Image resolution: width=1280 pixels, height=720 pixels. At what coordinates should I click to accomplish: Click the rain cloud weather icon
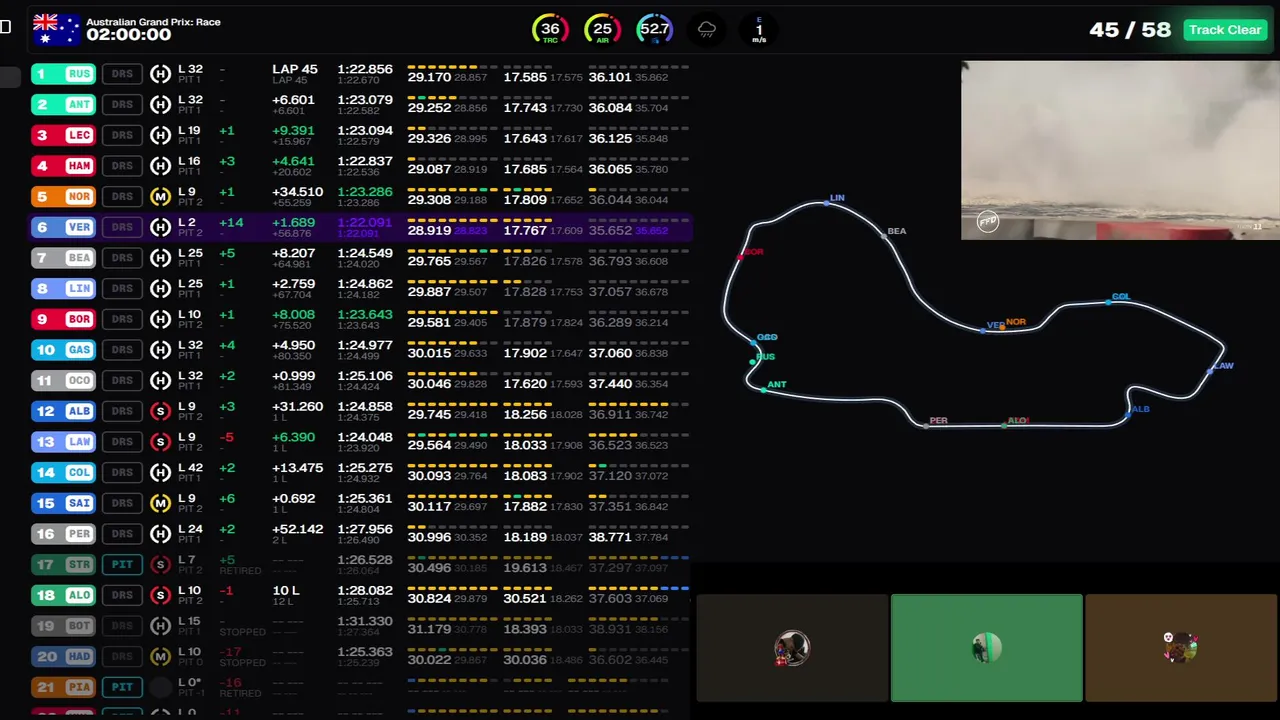tap(707, 30)
